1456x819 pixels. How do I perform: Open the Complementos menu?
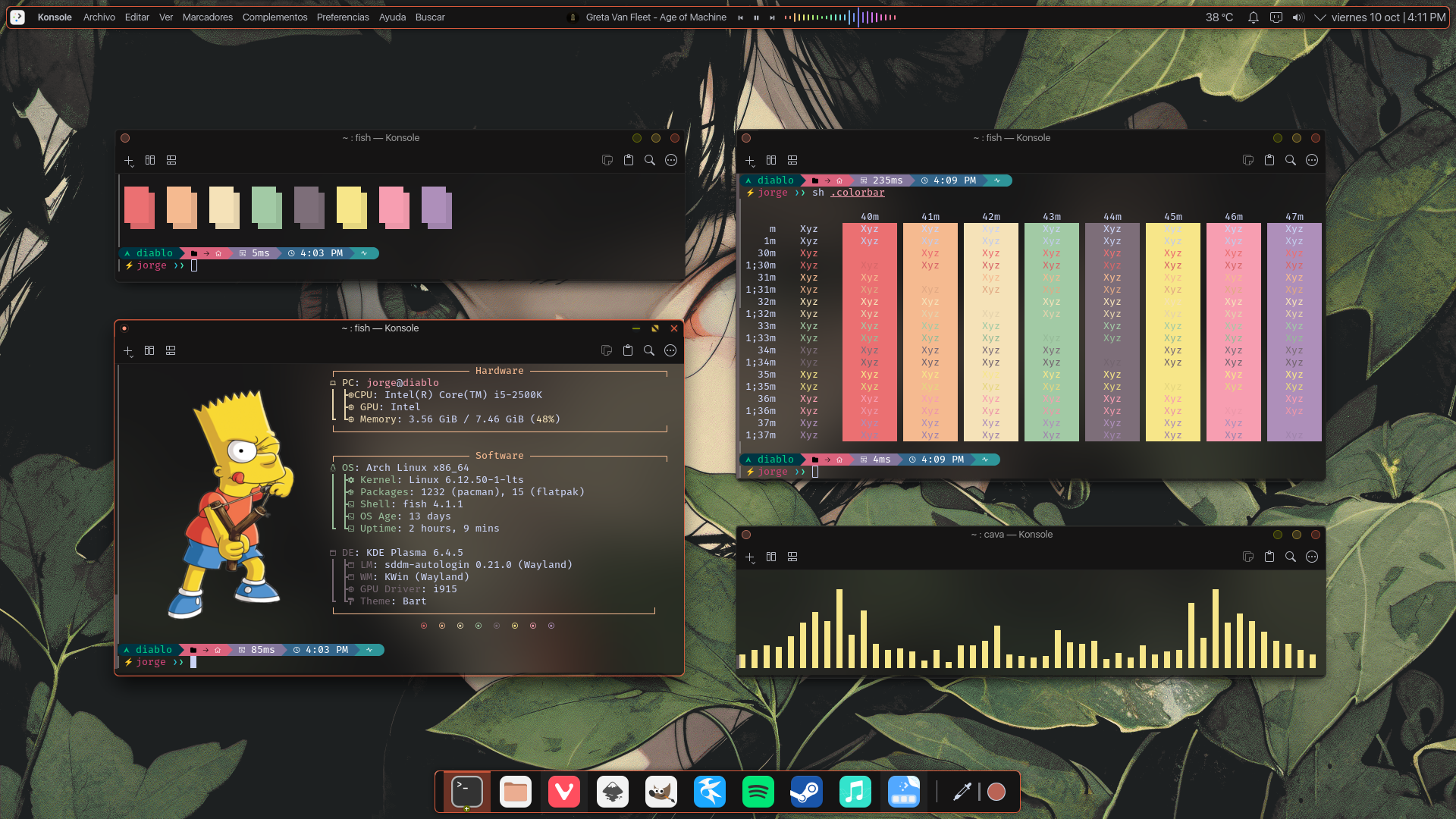[275, 17]
